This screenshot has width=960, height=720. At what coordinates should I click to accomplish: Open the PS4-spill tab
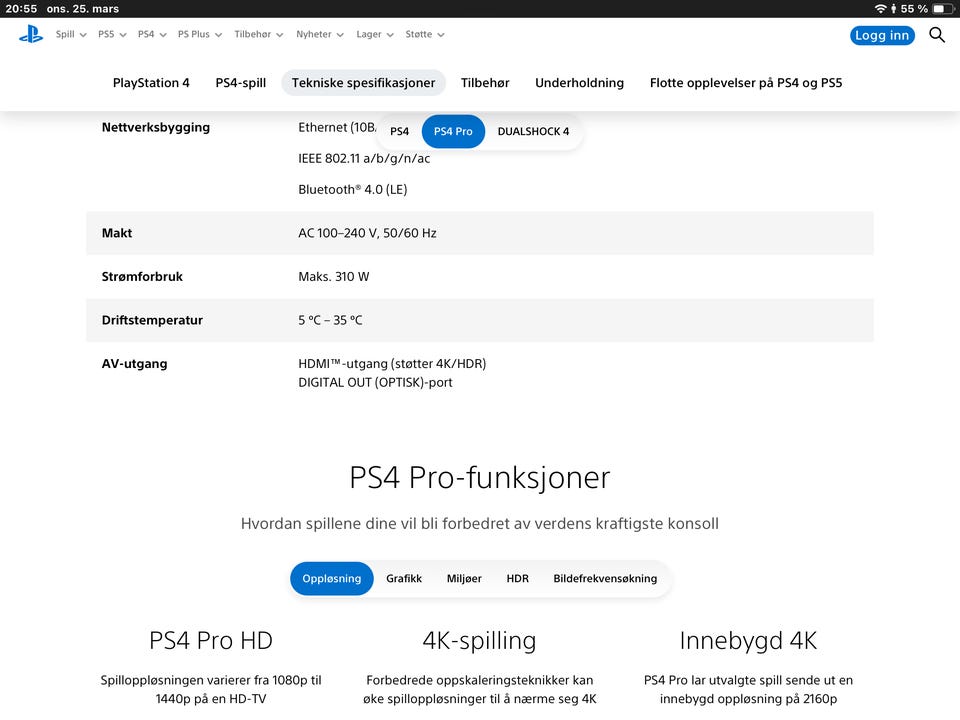click(241, 83)
